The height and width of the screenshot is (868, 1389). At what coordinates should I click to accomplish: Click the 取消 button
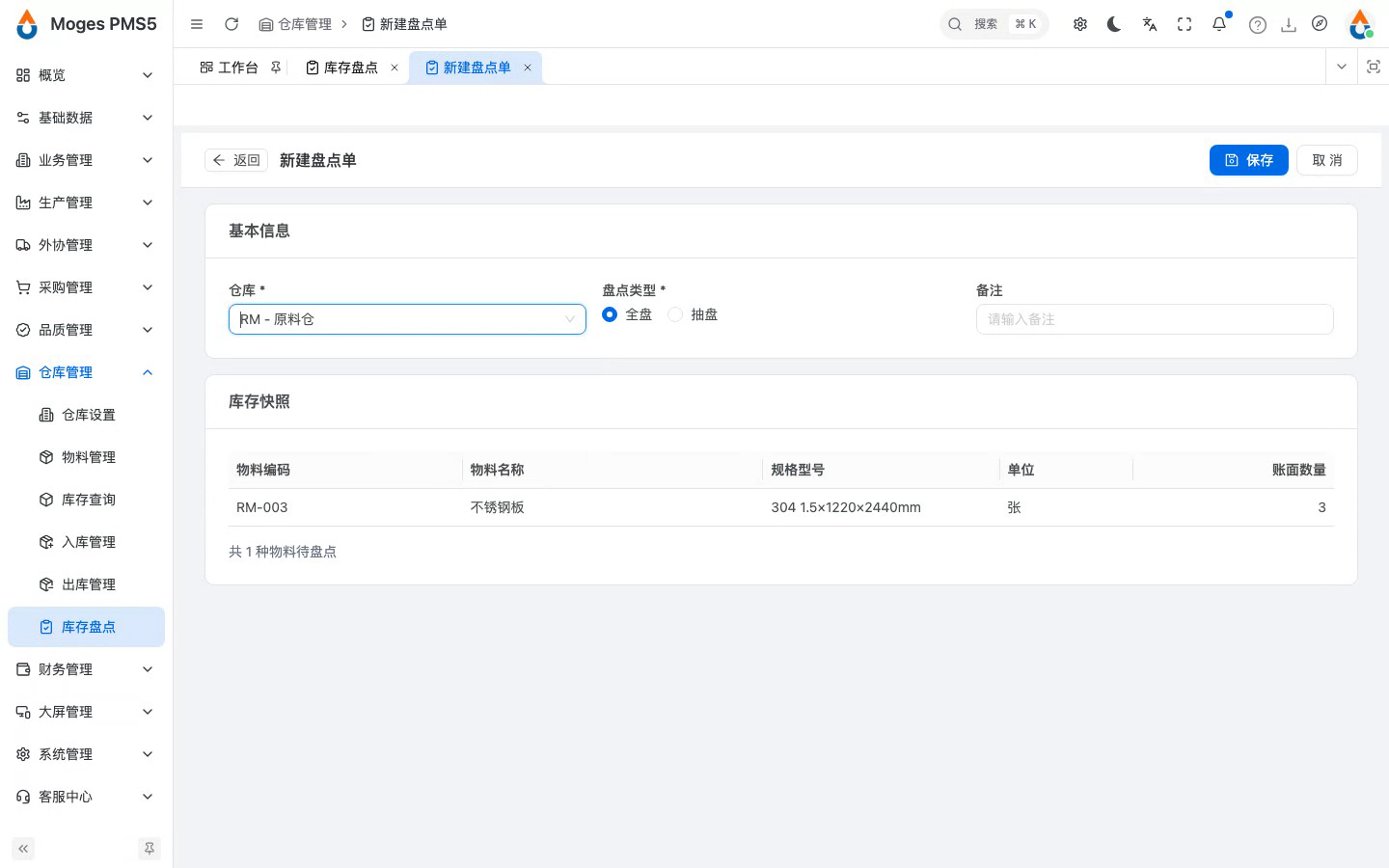tap(1327, 160)
